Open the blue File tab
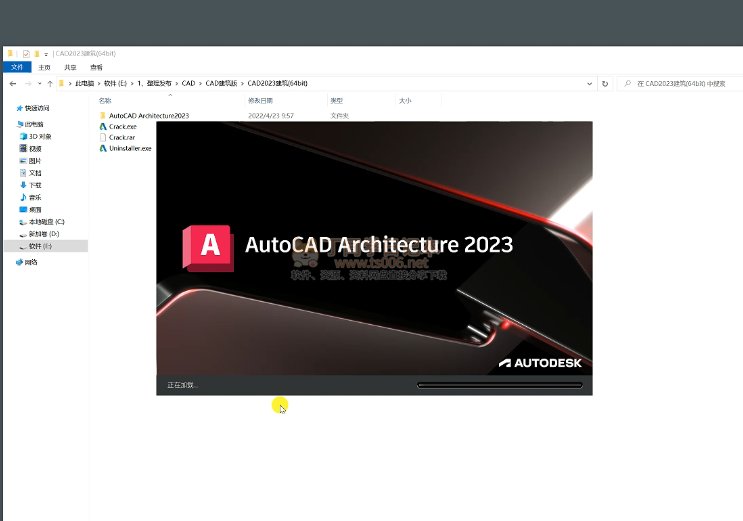The image size is (743, 521). (x=17, y=67)
